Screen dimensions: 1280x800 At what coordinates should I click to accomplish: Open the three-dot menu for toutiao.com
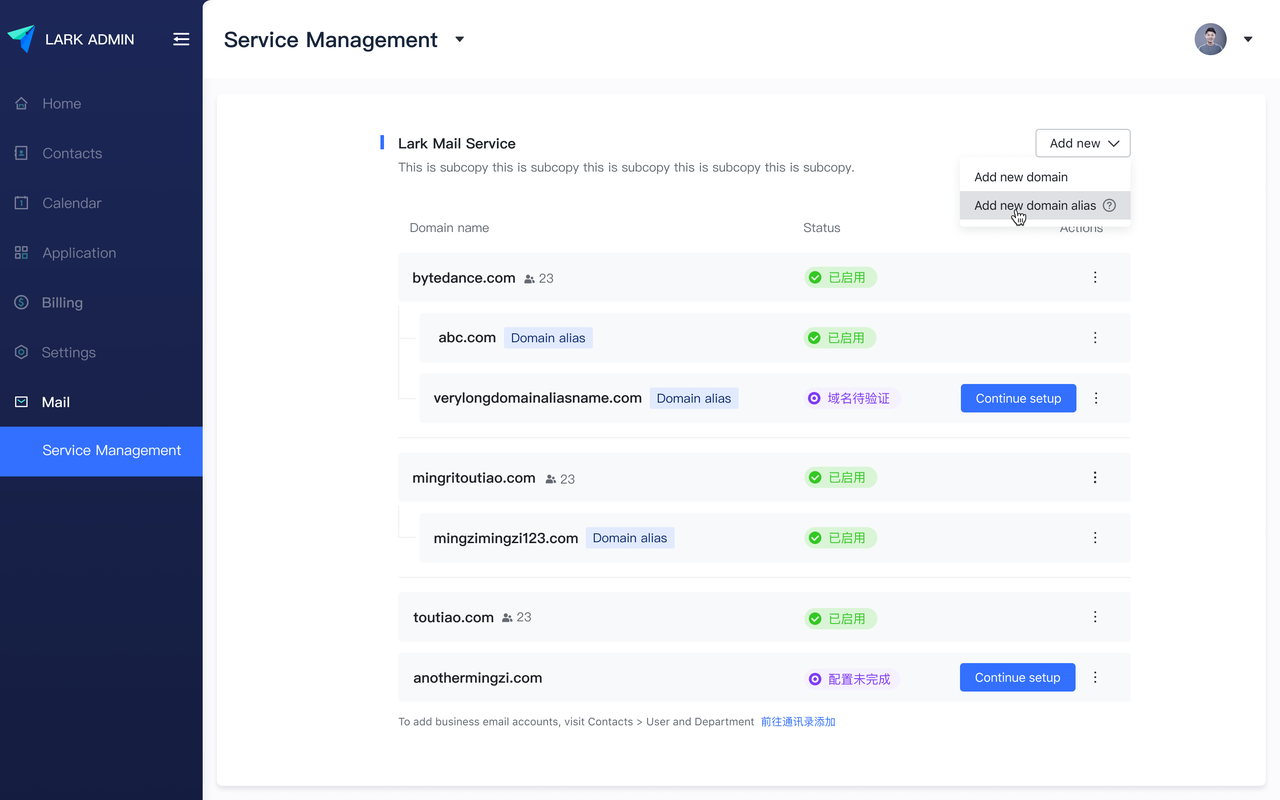pyautogui.click(x=1095, y=617)
